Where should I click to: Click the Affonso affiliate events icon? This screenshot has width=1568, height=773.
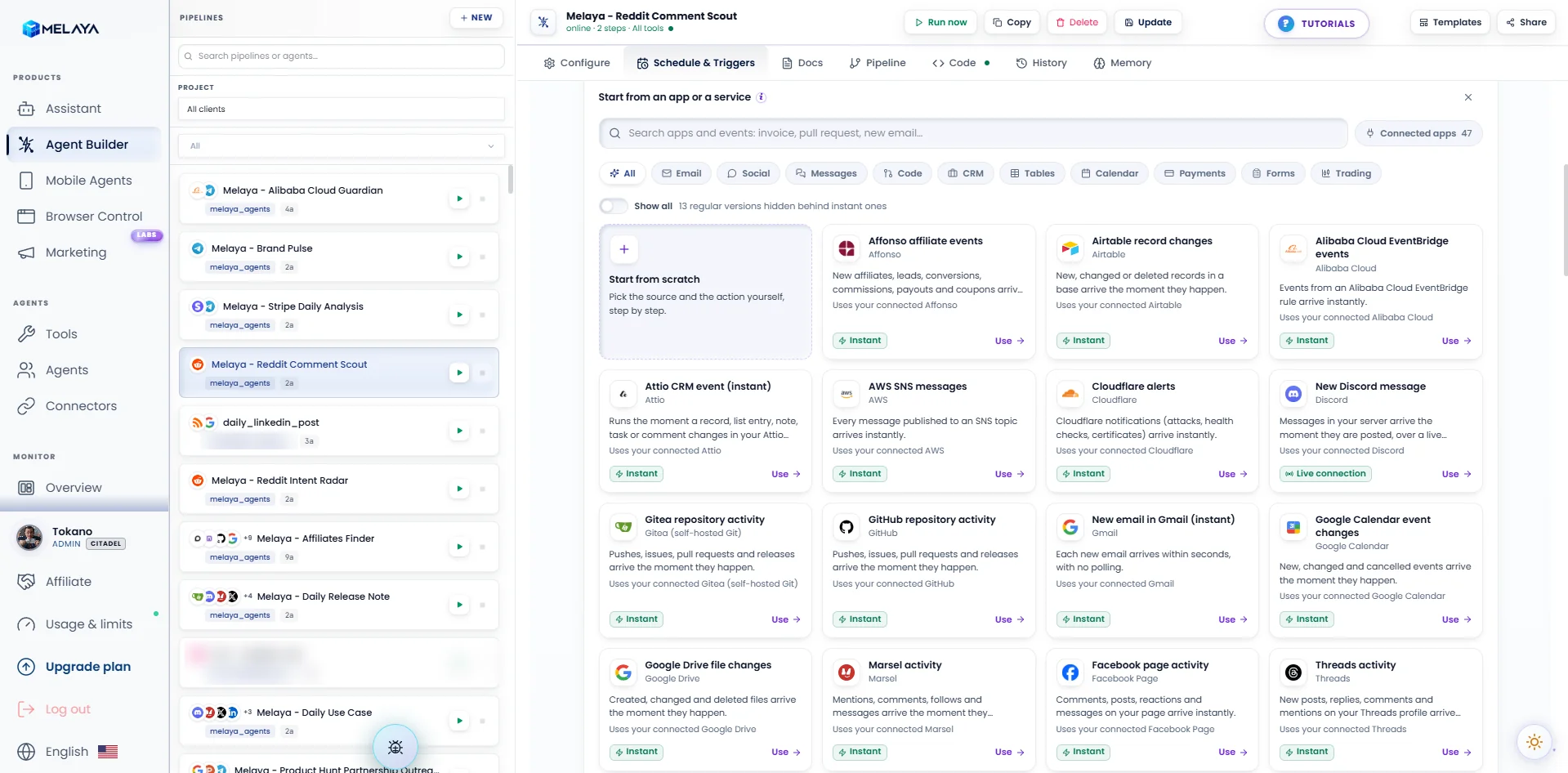847,248
